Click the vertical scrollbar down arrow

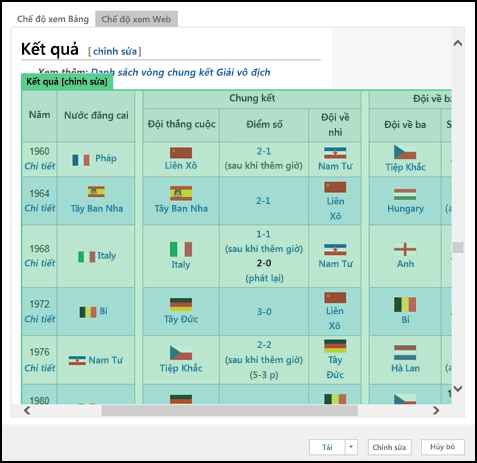(458, 388)
